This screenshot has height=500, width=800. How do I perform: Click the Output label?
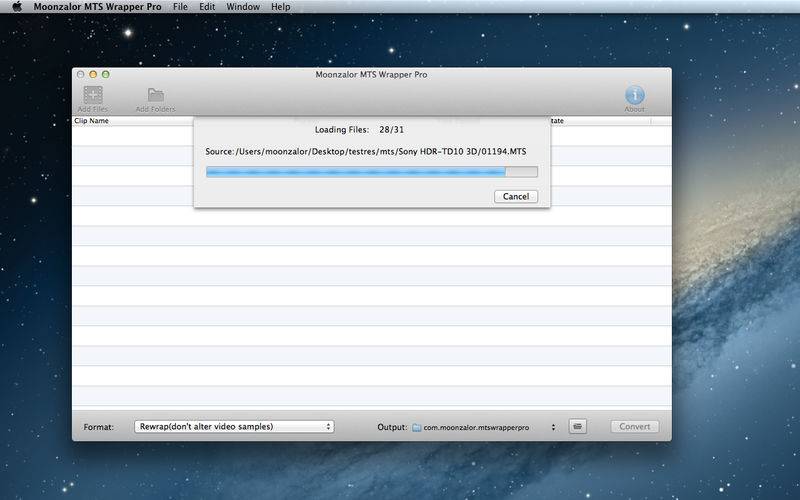coord(392,427)
